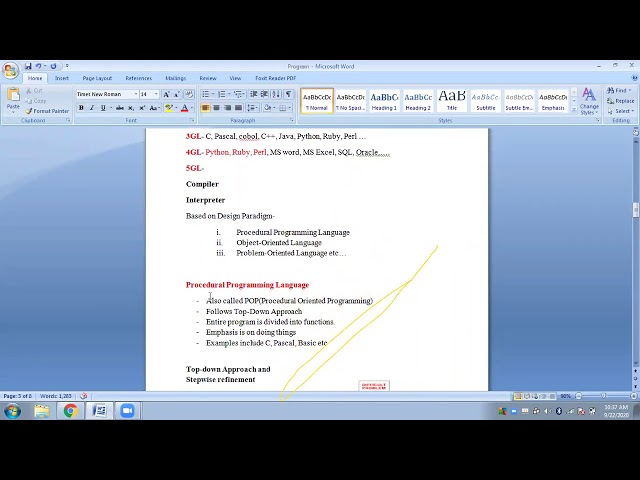Viewport: 640px width, 480px height.
Task: Open font size dropdown
Action: coord(156,94)
